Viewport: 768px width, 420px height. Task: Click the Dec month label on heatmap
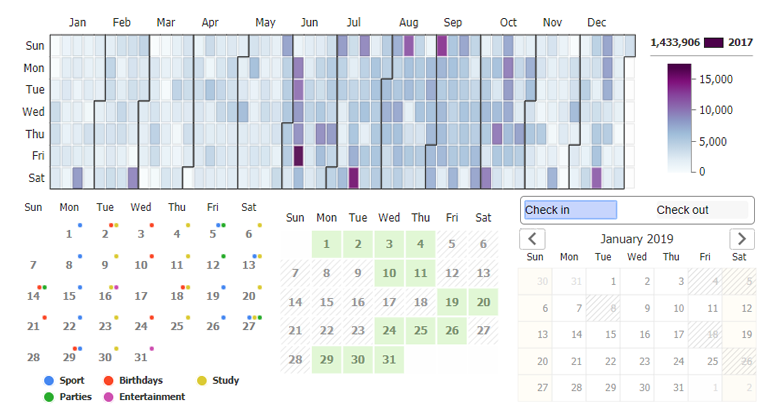(x=597, y=22)
